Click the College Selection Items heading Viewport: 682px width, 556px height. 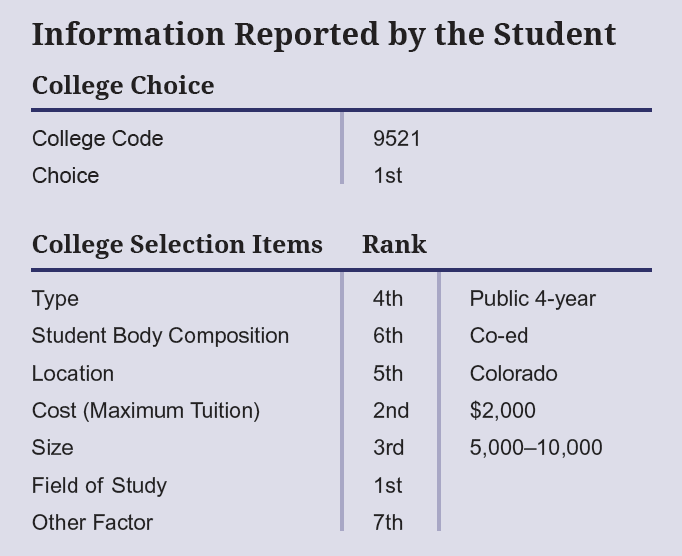[x=177, y=245]
